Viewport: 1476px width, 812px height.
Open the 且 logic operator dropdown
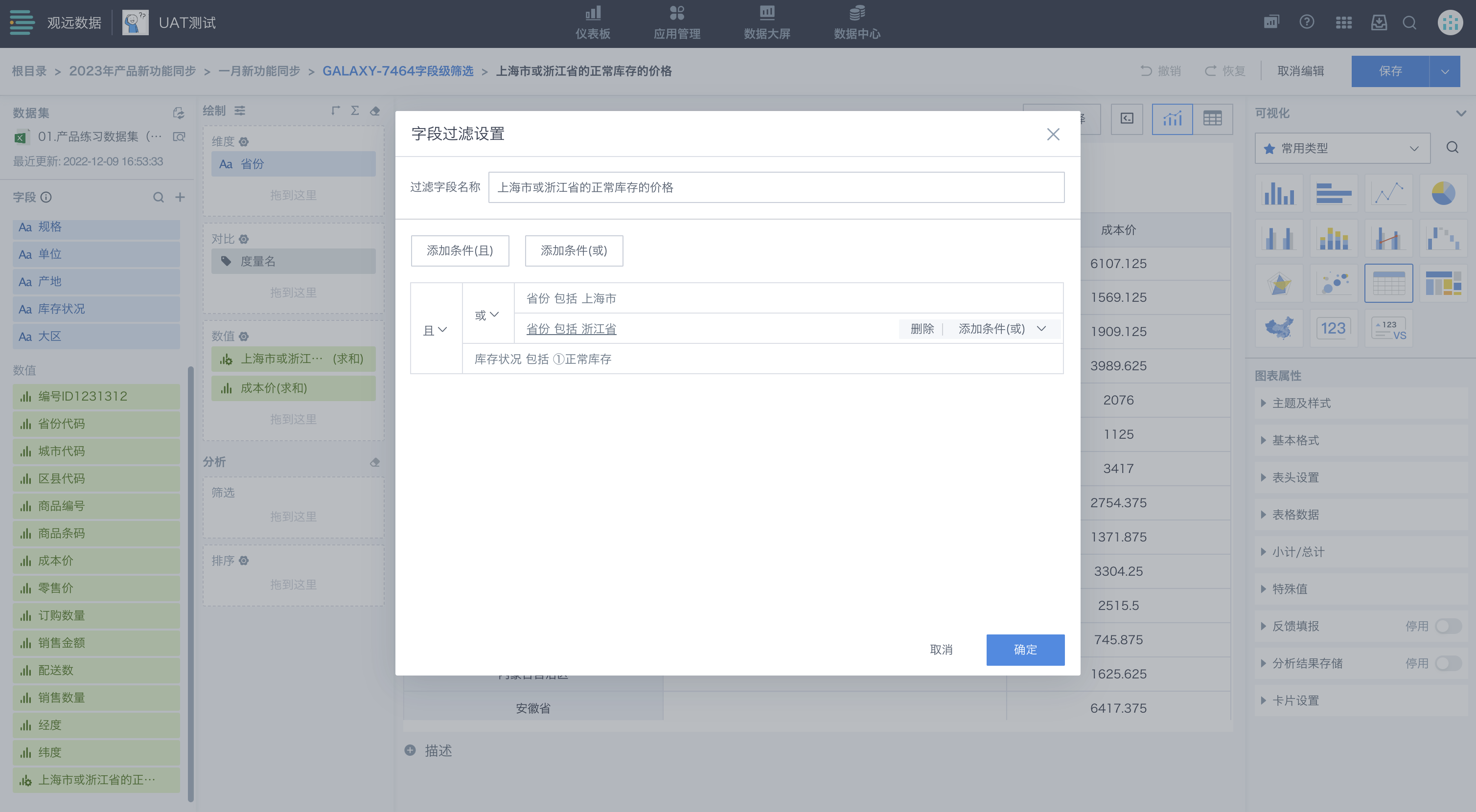[435, 330]
